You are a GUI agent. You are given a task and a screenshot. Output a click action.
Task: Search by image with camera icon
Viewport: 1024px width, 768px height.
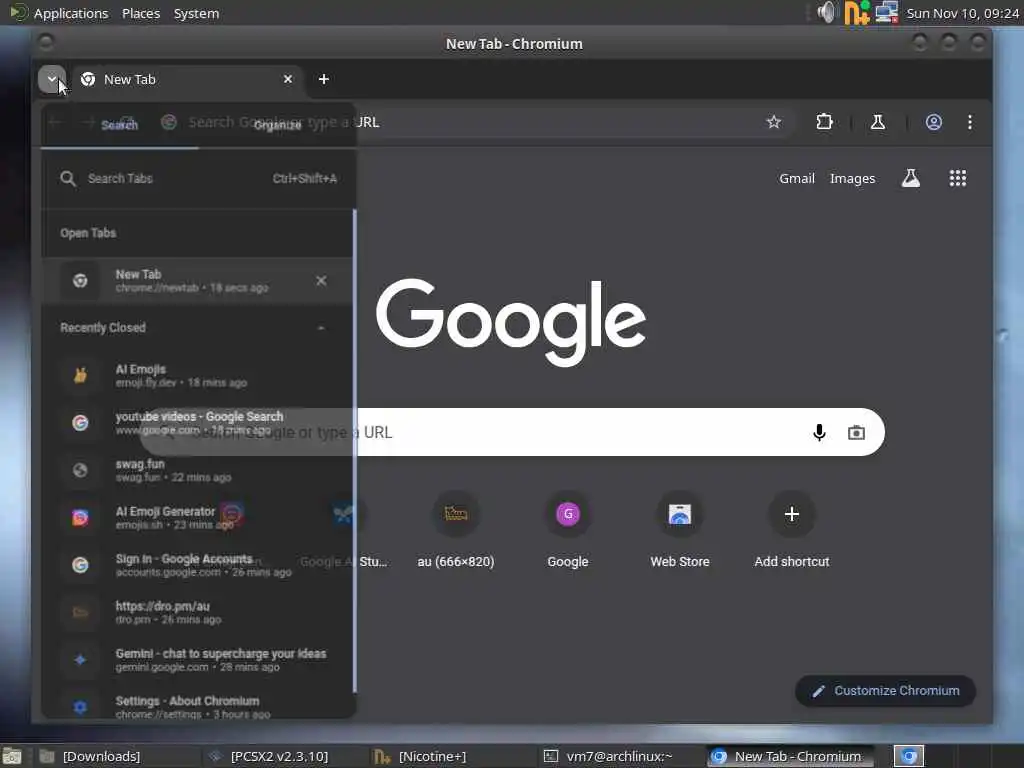click(x=856, y=432)
